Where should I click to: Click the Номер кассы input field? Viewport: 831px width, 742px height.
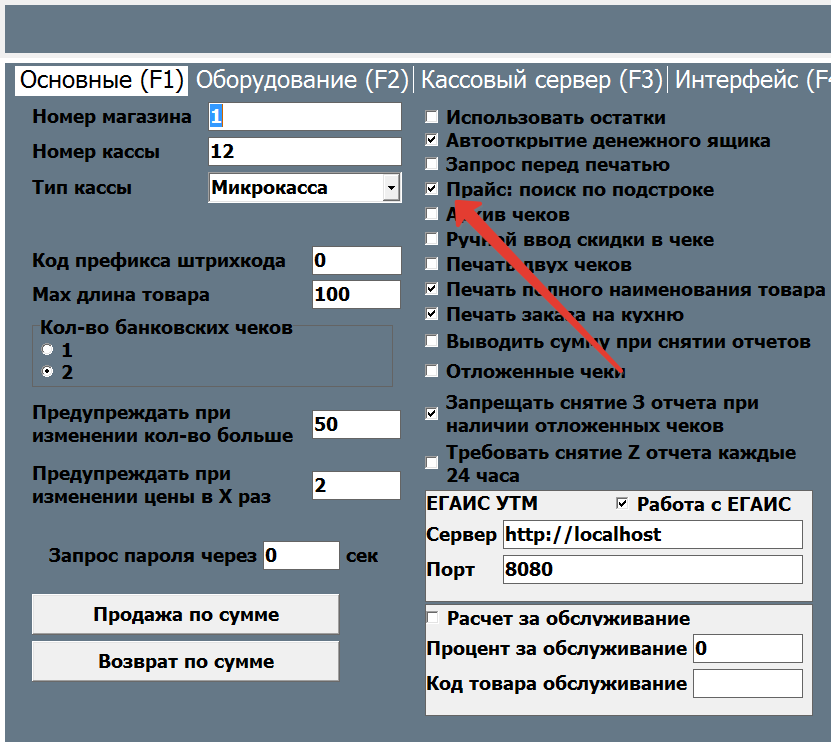tap(304, 152)
